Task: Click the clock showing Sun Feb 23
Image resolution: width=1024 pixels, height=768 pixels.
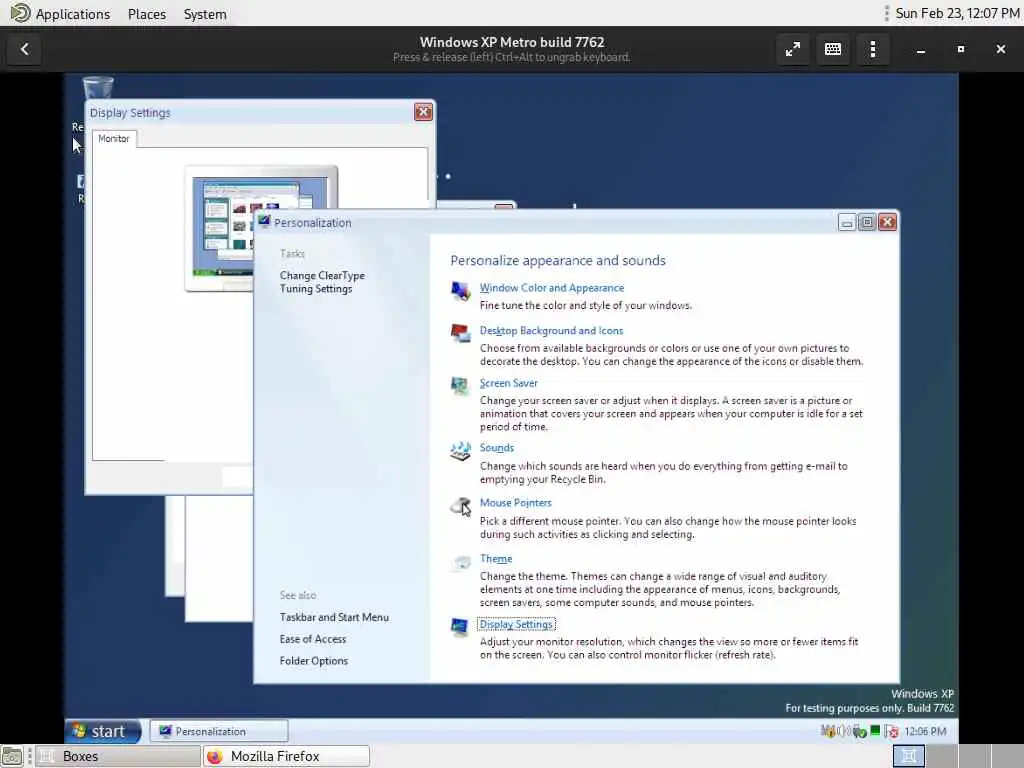Action: click(957, 14)
